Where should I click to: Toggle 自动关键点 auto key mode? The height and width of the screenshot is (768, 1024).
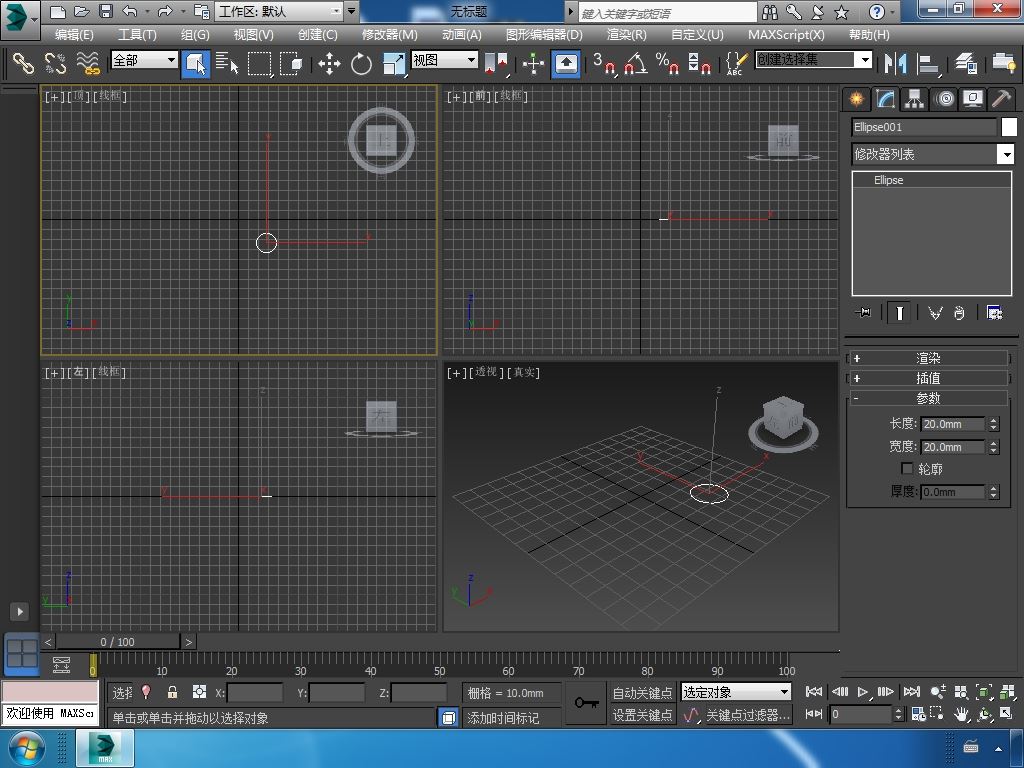[642, 692]
